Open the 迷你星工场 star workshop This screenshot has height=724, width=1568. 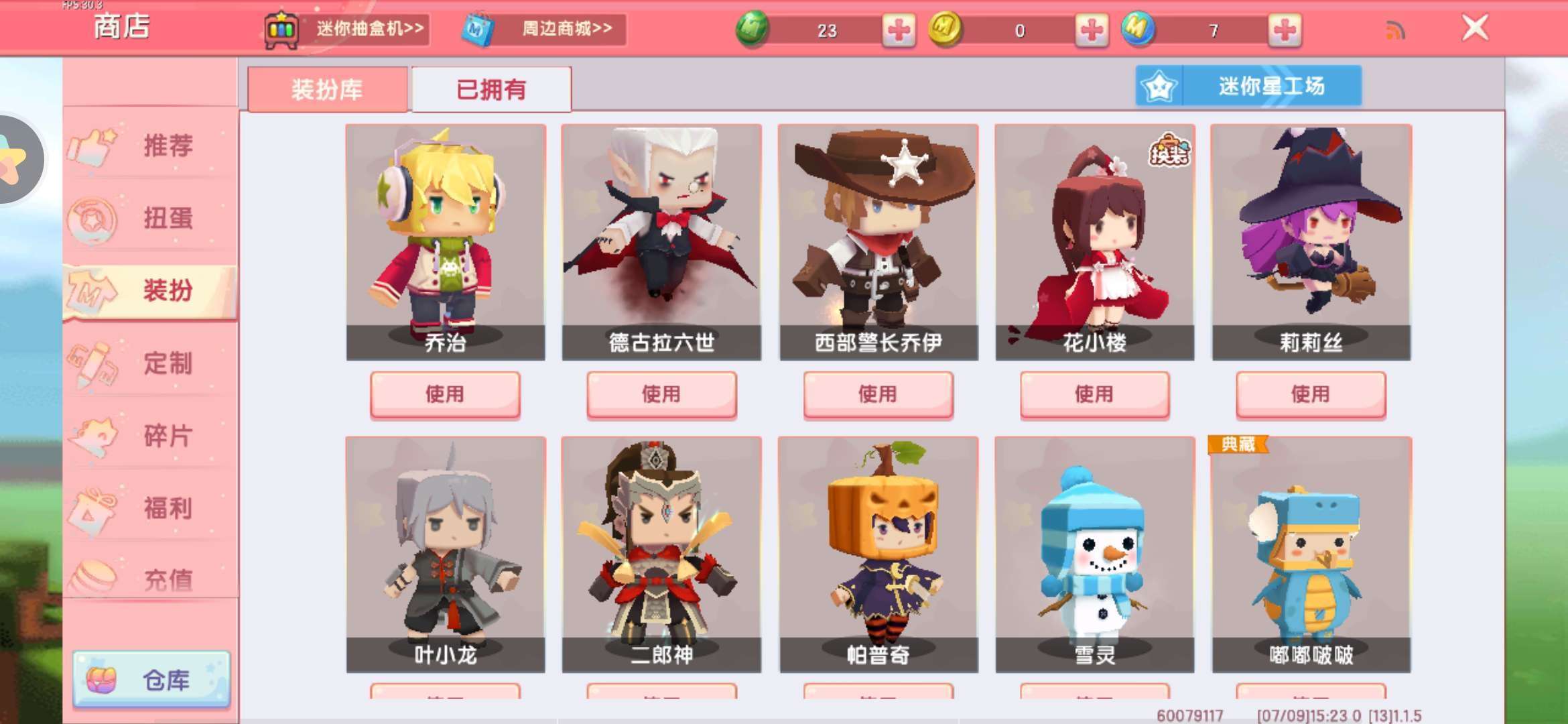(x=1248, y=86)
